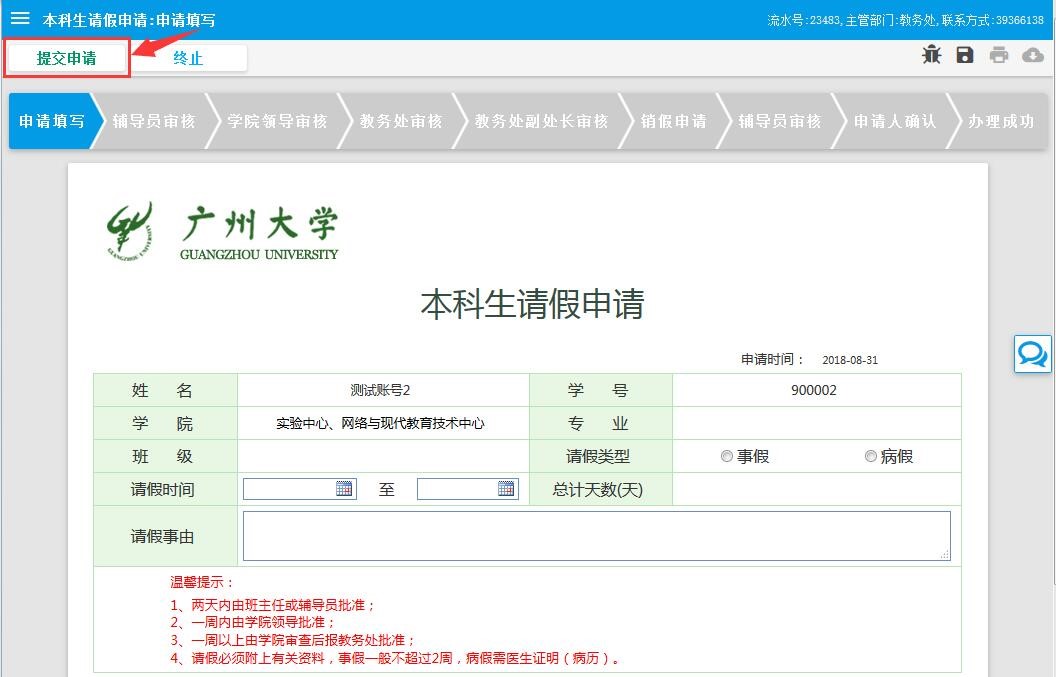Select the 学院领导审核 step

click(277, 121)
